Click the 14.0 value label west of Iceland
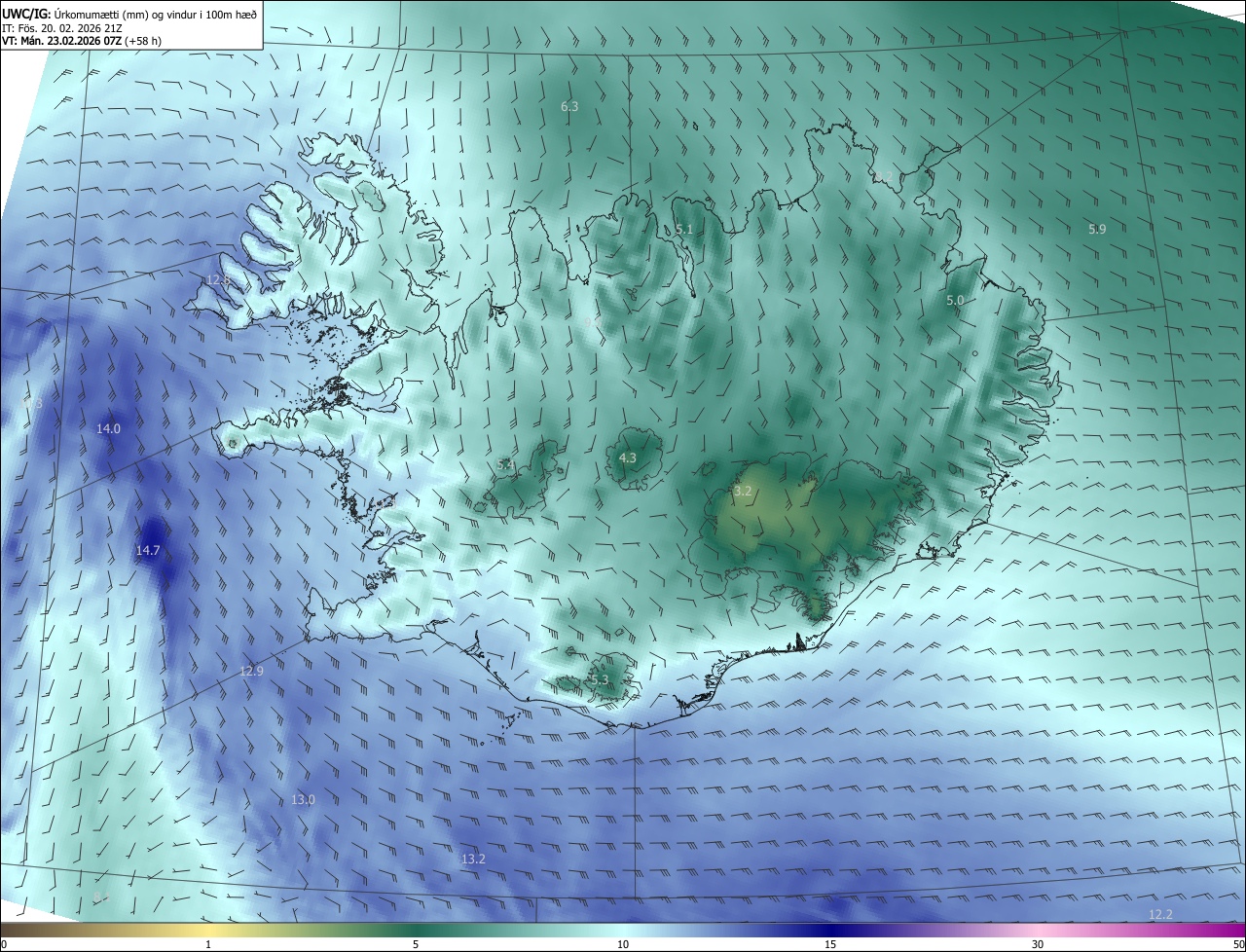The width and height of the screenshot is (1246, 952). [x=108, y=428]
